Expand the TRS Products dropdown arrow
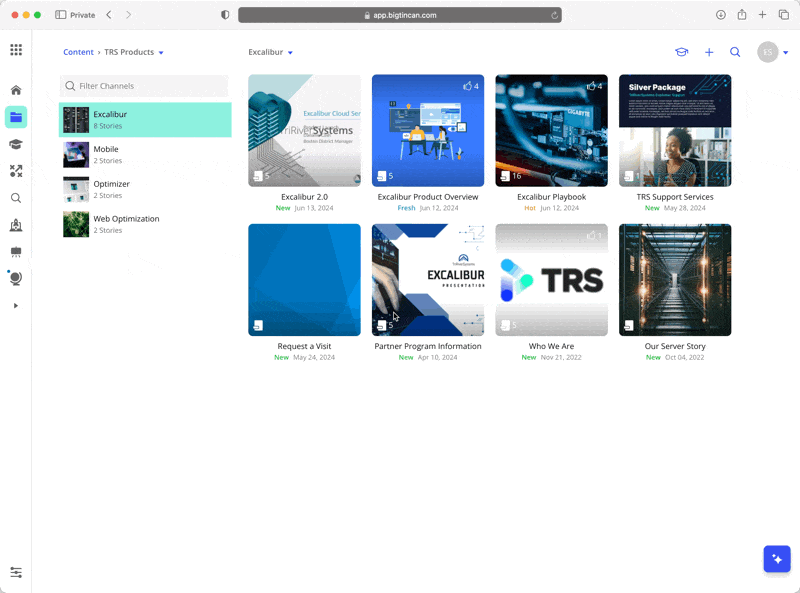Image resolution: width=800 pixels, height=593 pixels. tap(161, 53)
